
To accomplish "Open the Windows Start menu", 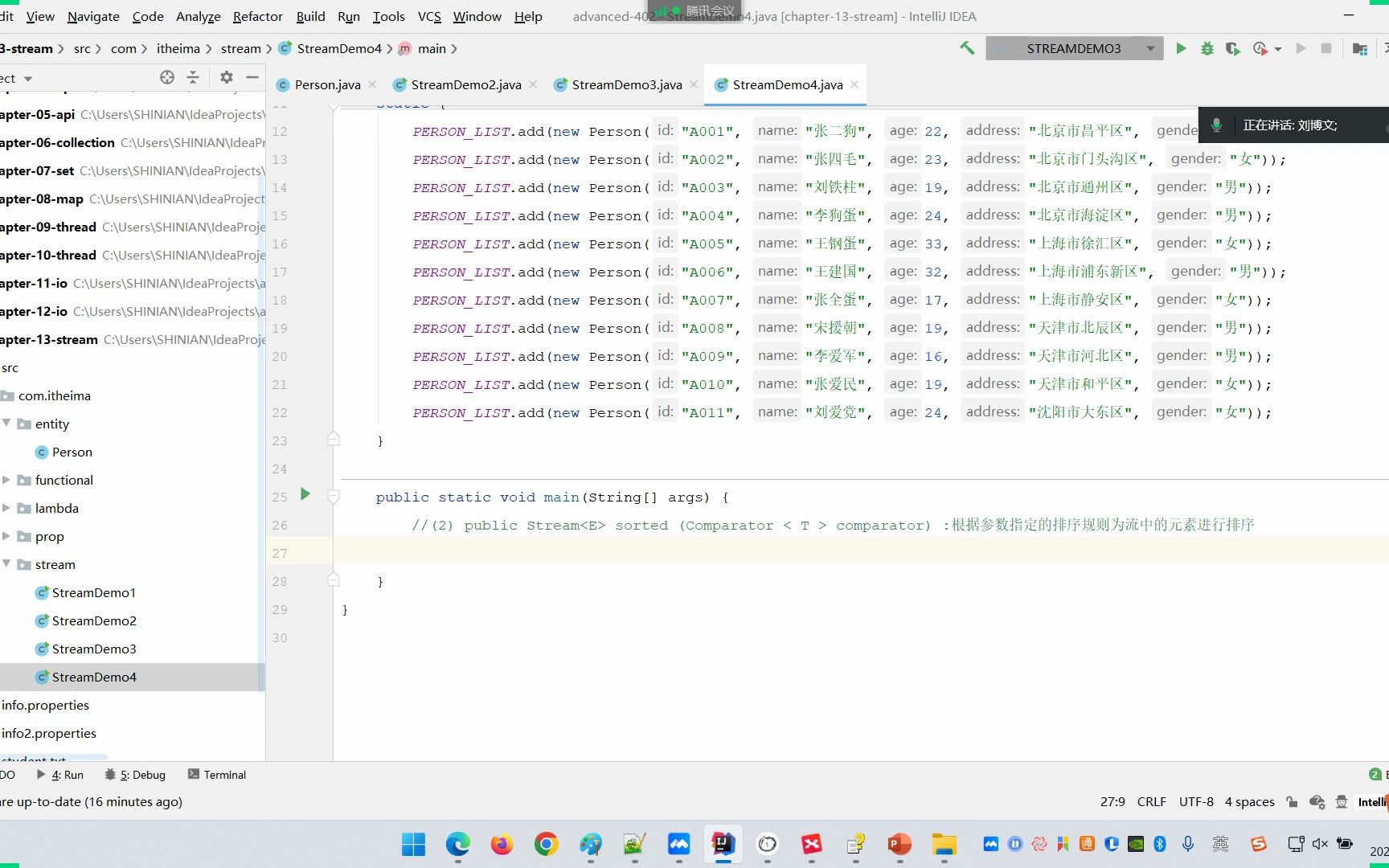I will [x=414, y=844].
